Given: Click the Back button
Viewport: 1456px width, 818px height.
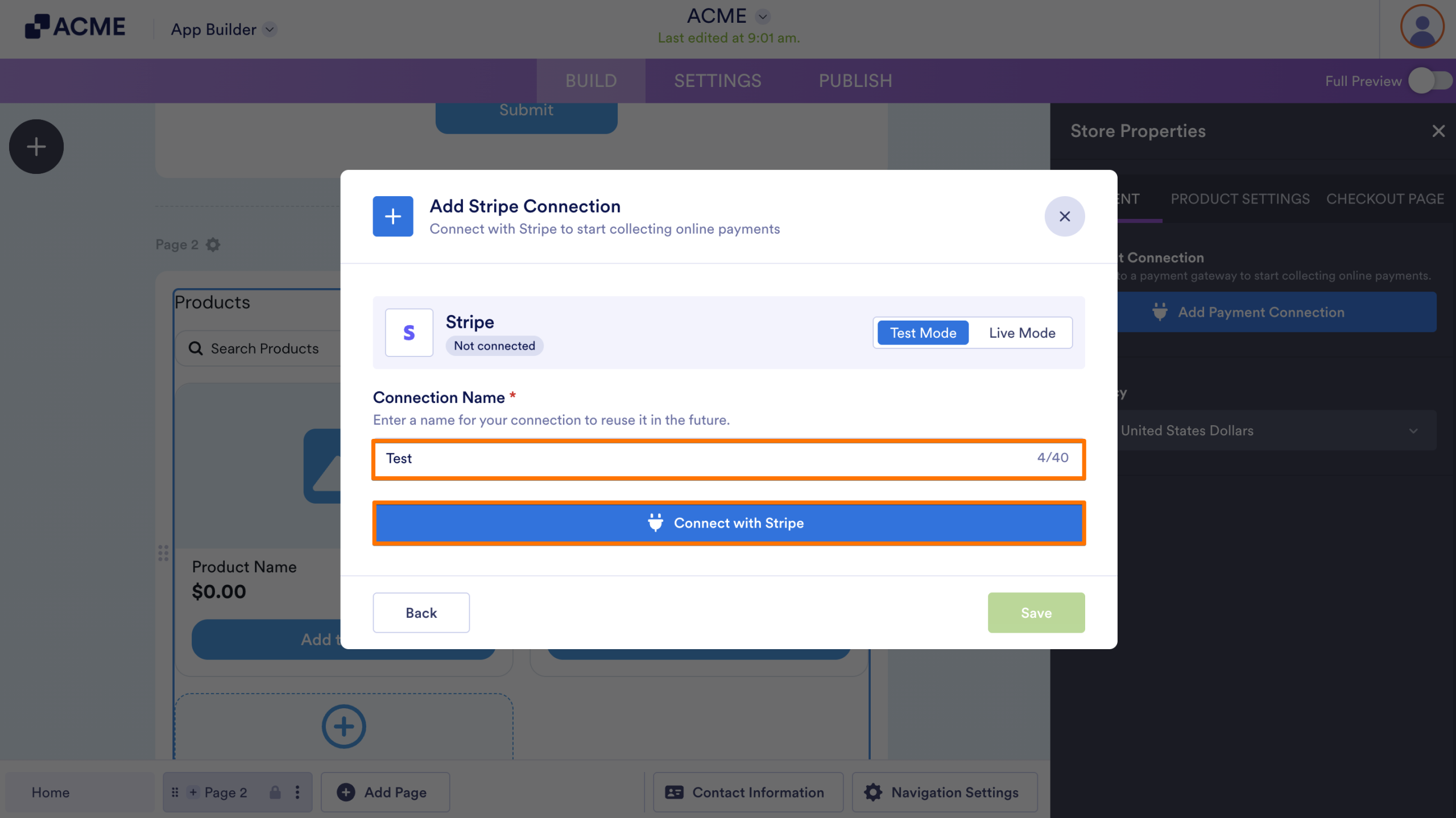Looking at the screenshot, I should tap(421, 613).
